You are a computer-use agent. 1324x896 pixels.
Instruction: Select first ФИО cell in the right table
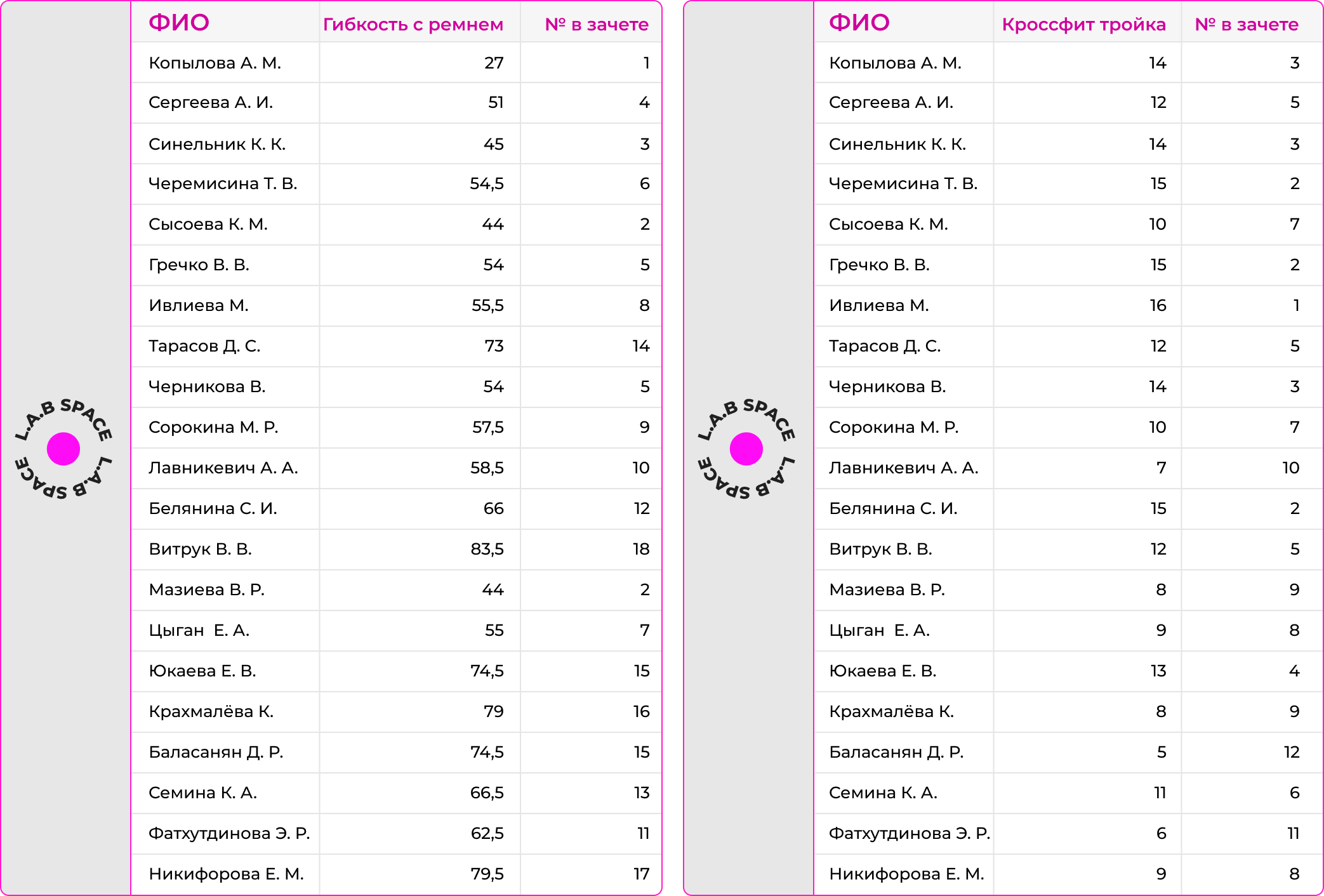pos(904,62)
